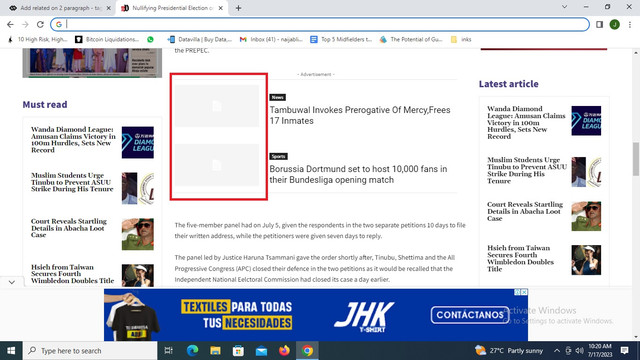Image resolution: width=640 pixels, height=360 pixels.
Task: Switch to Add related on 2 paragraph tab
Action: 59,8
